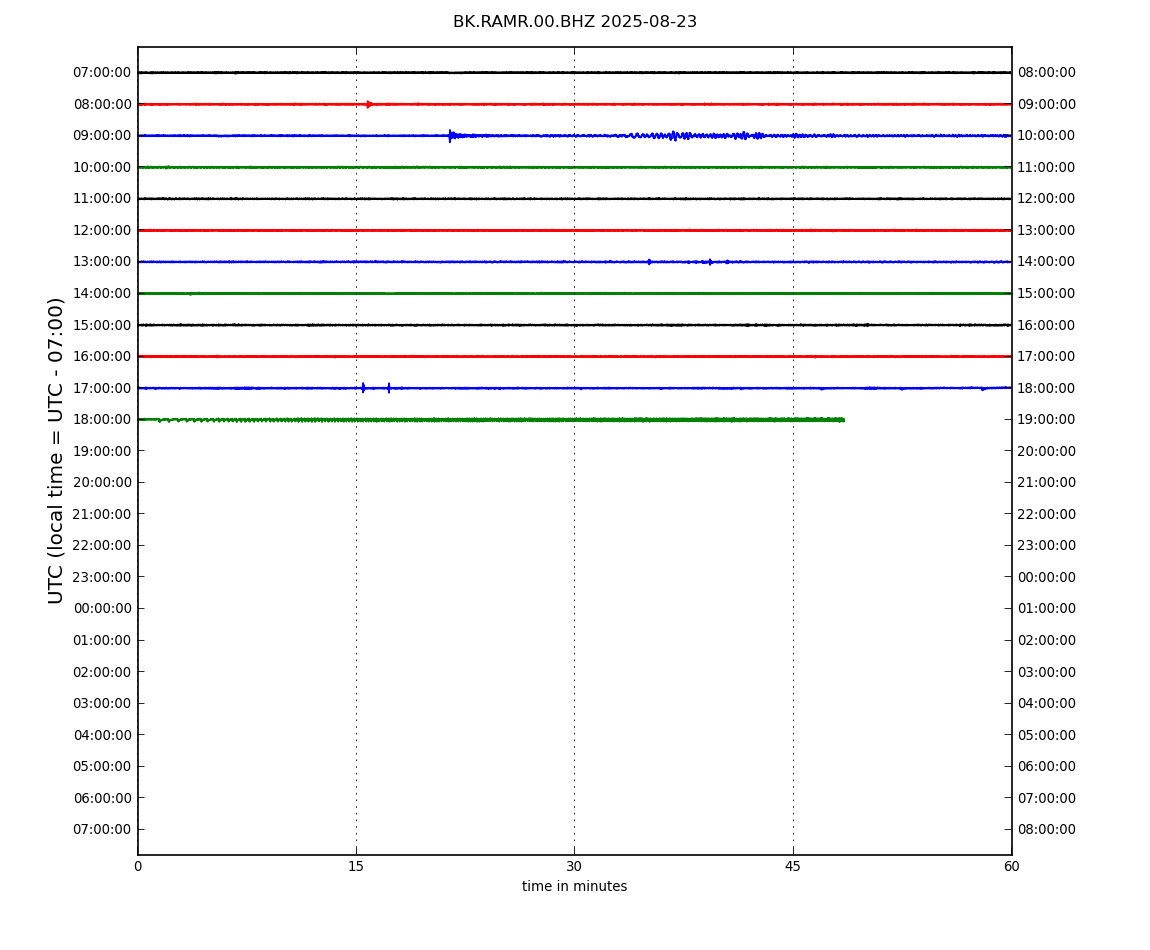The width and height of the screenshot is (1150, 950).
Task: Select the left-axis label 18:00:00
Action: (x=103, y=420)
